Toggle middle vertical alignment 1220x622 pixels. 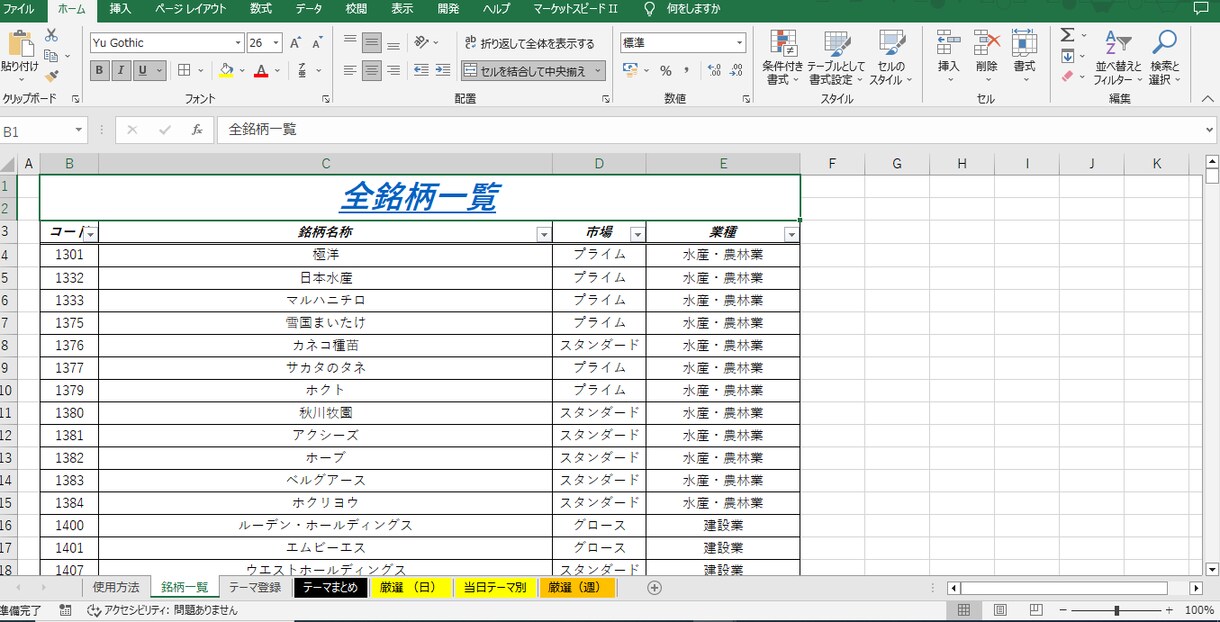tap(372, 43)
